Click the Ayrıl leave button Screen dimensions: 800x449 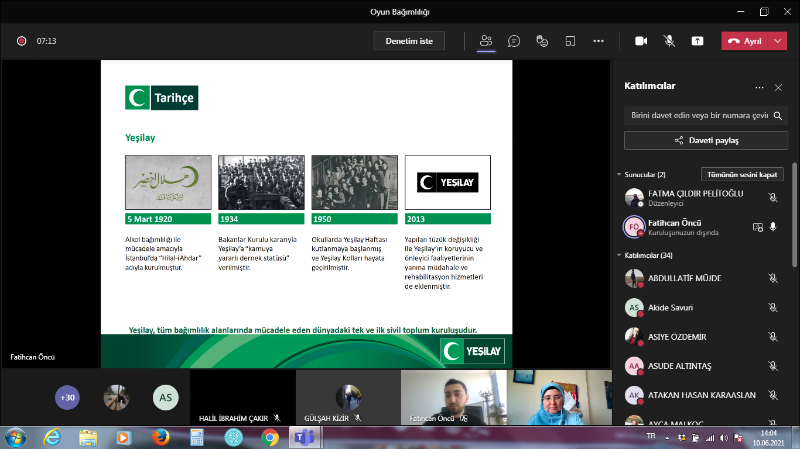pos(745,41)
